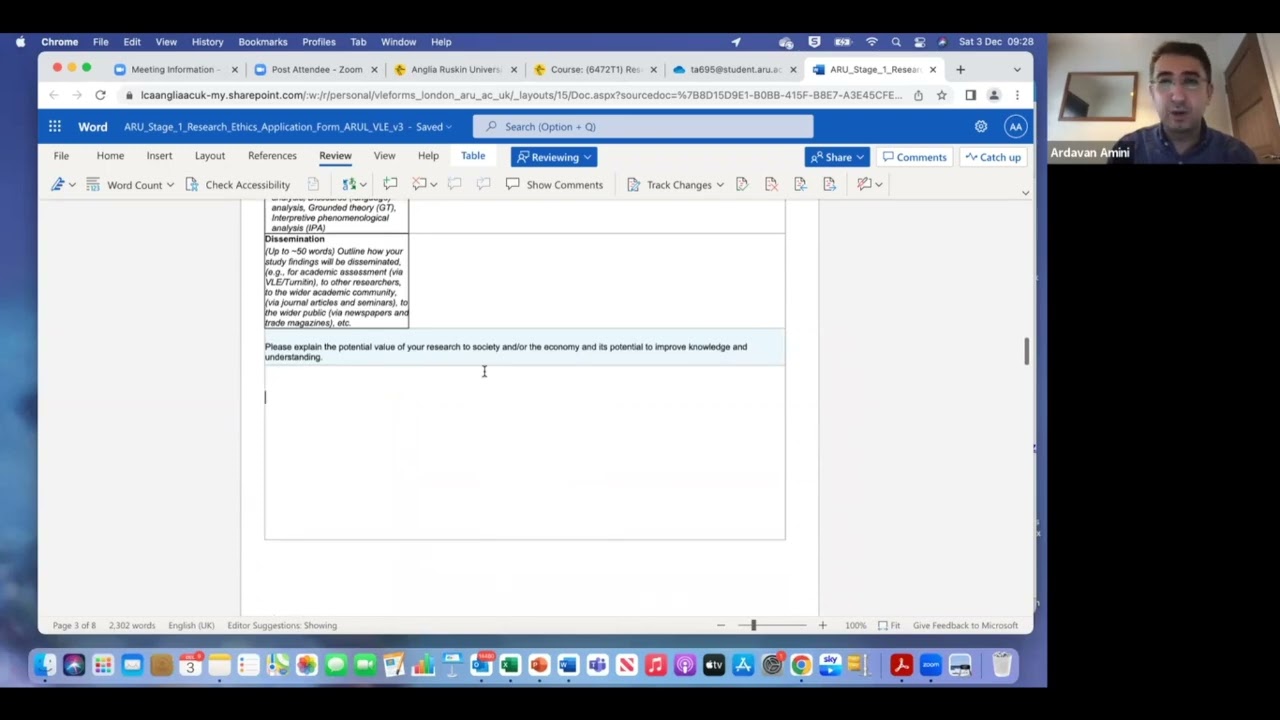Open the Reviewing mode dropdown
Image resolution: width=1280 pixels, height=720 pixels.
coord(554,157)
